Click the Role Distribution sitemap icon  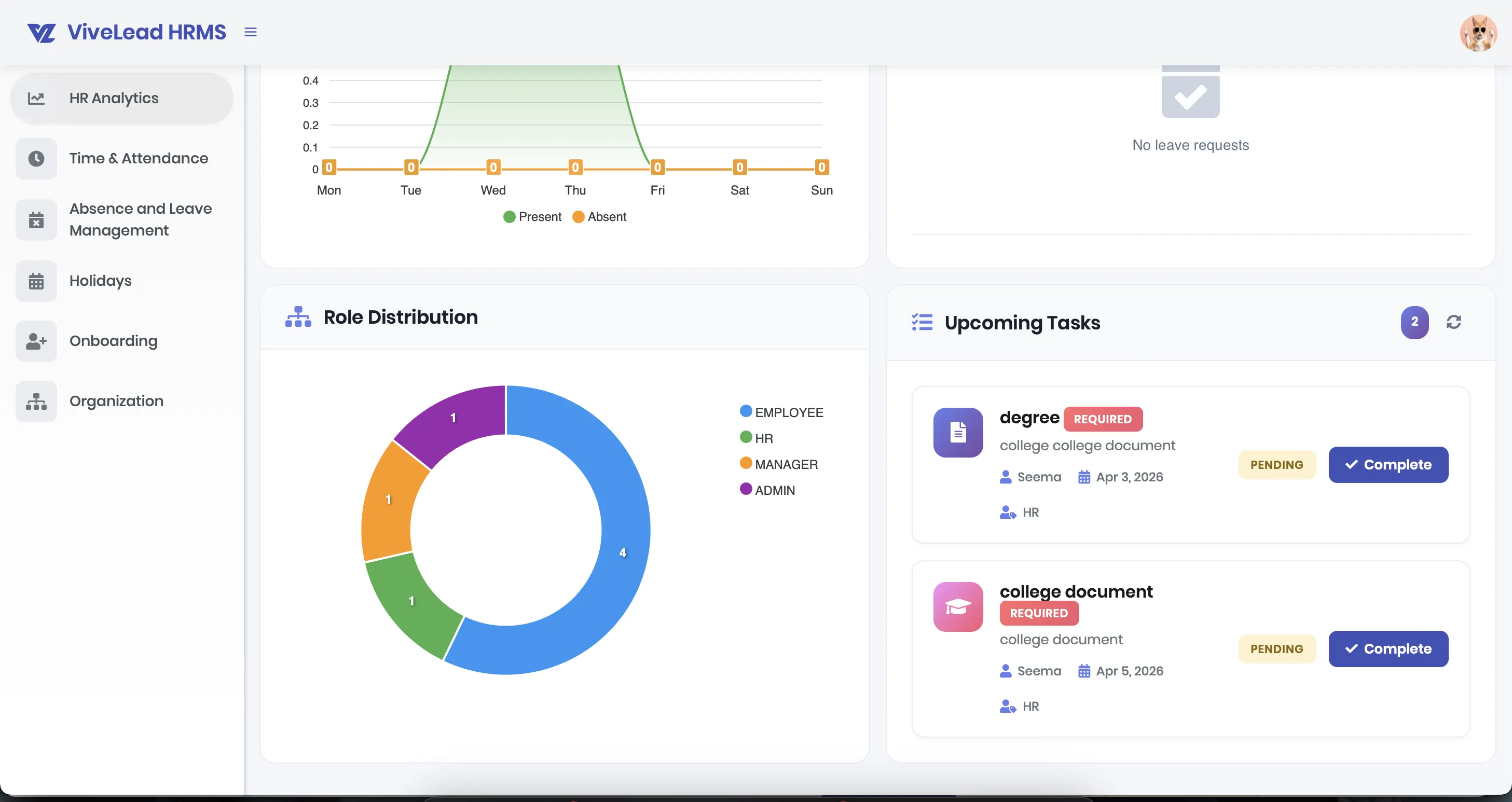point(298,317)
